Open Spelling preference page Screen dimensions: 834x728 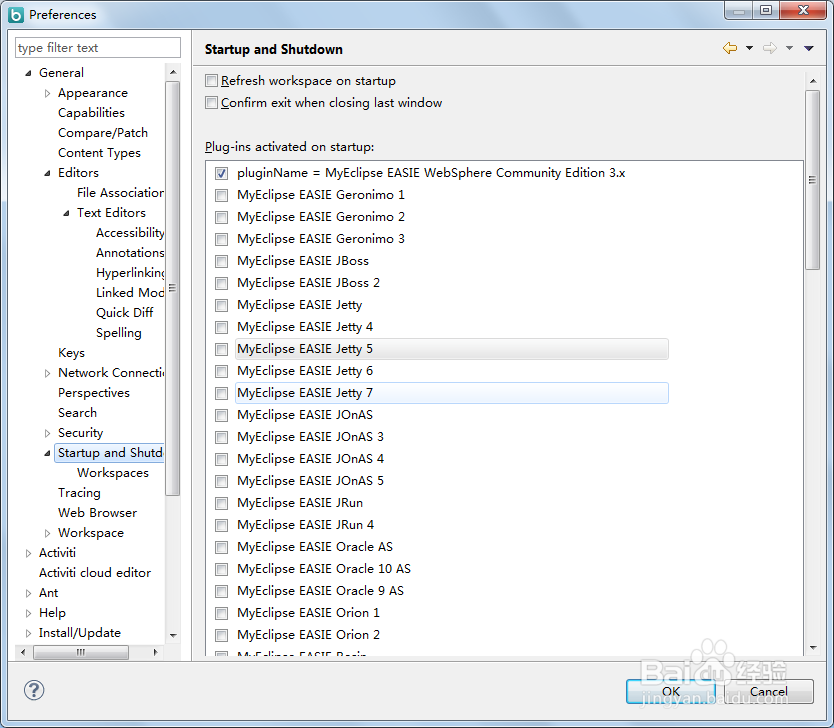pos(119,332)
